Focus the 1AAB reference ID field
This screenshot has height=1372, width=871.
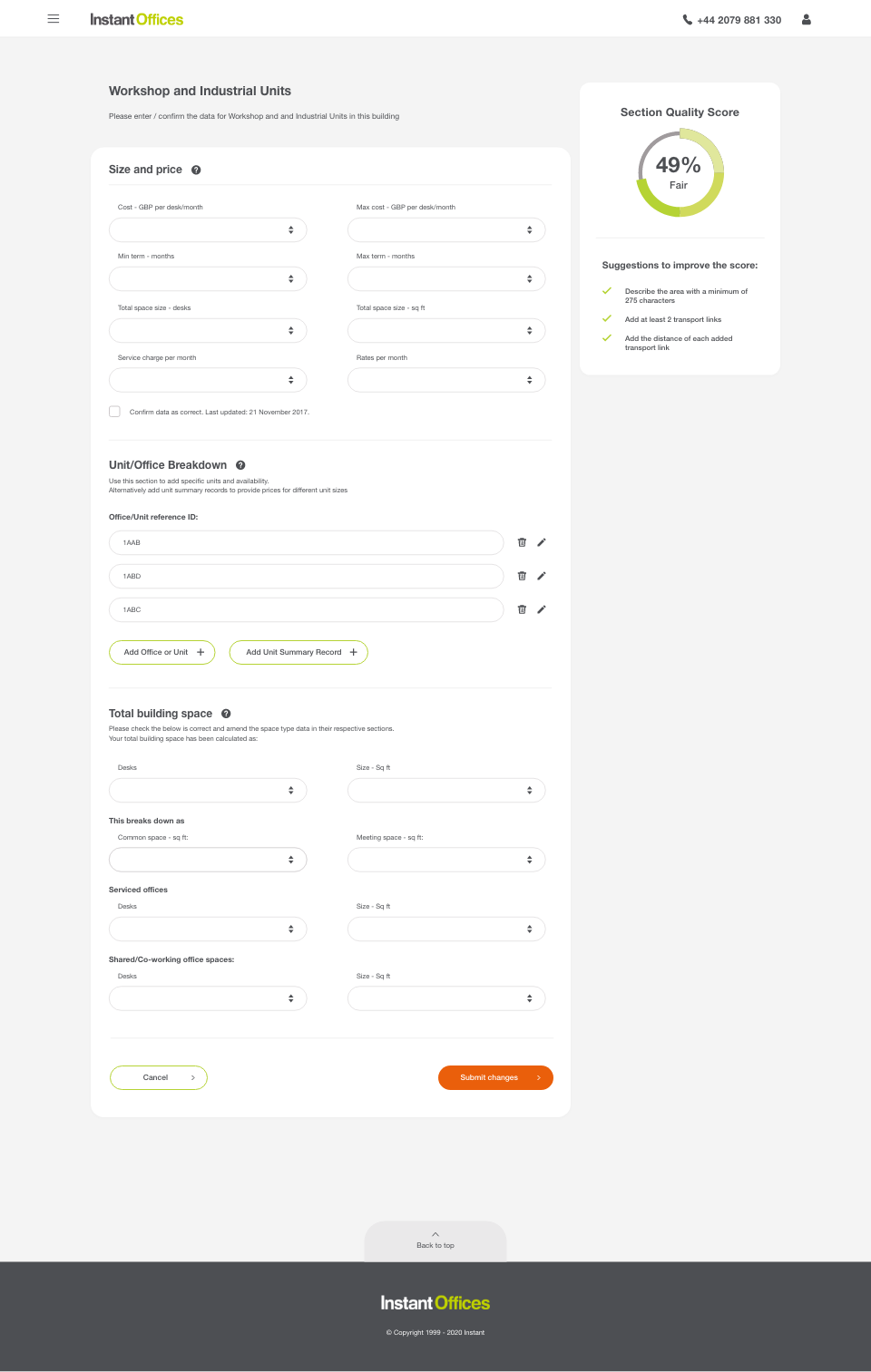(307, 542)
